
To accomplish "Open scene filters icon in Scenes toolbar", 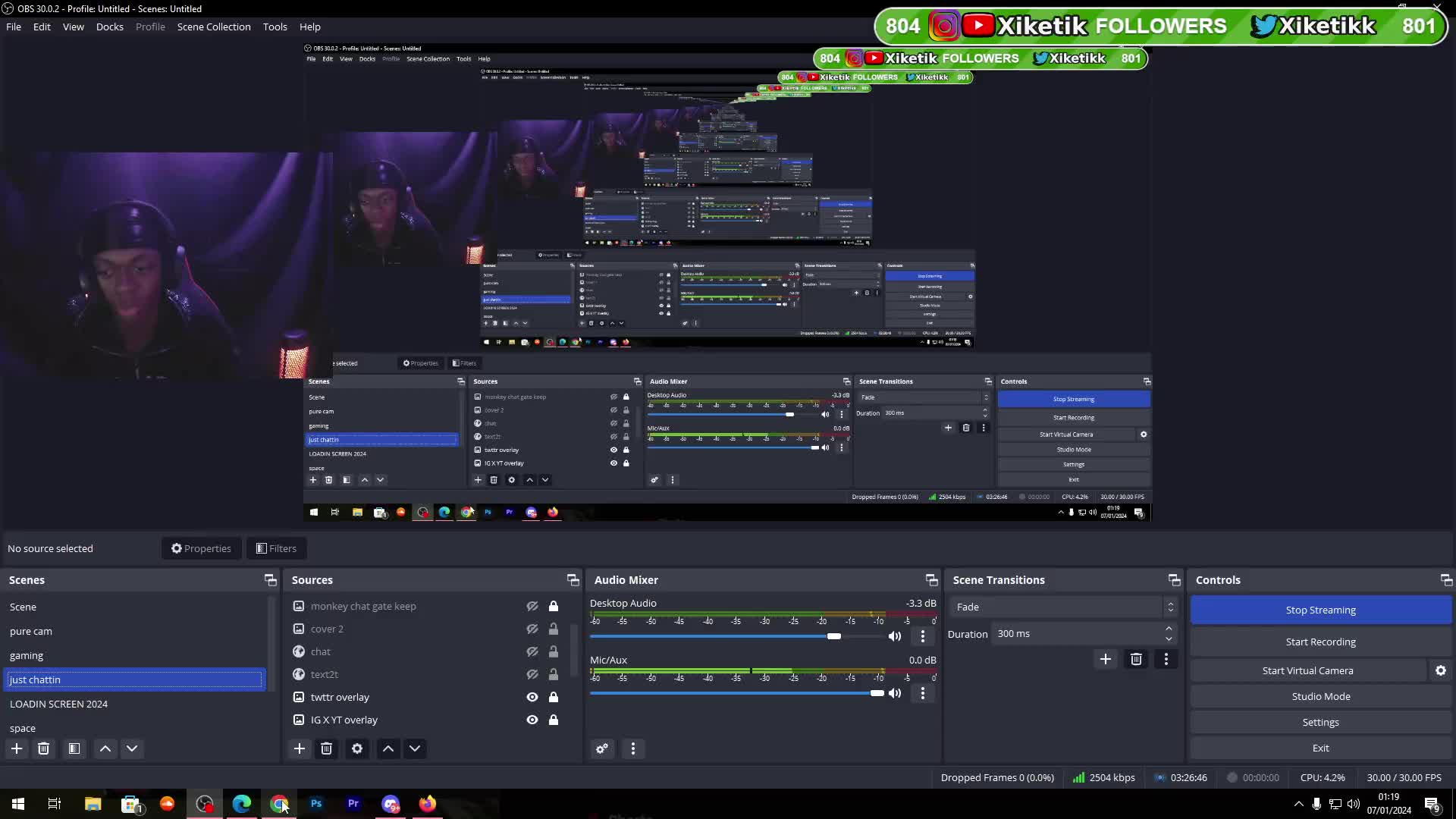I will [x=74, y=748].
